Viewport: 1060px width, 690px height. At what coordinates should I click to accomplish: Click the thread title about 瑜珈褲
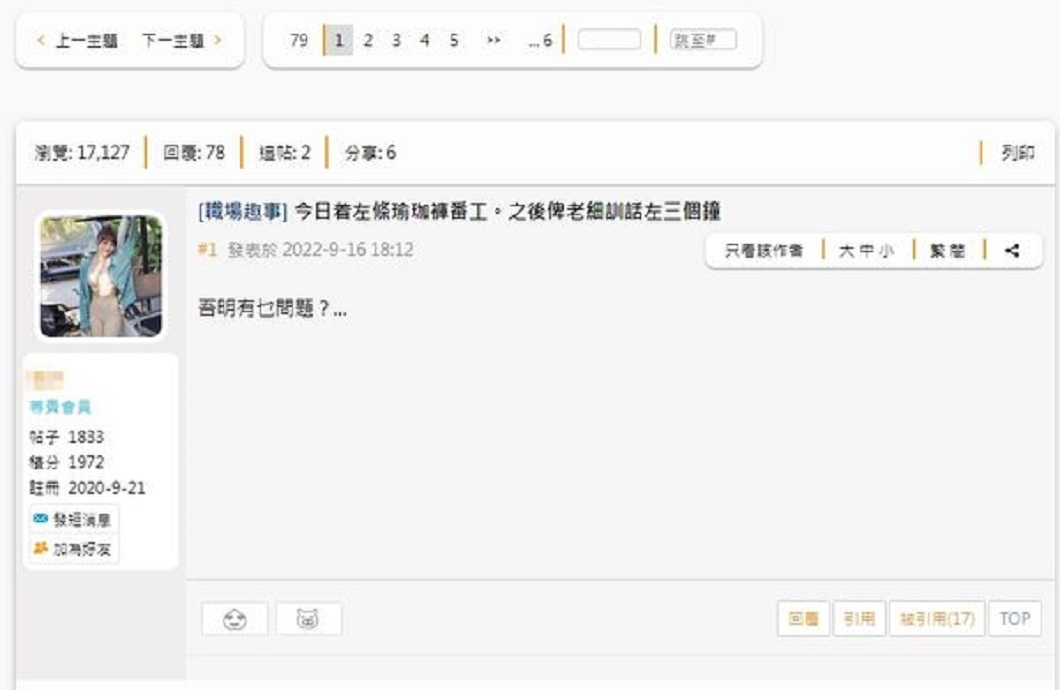coord(508,212)
